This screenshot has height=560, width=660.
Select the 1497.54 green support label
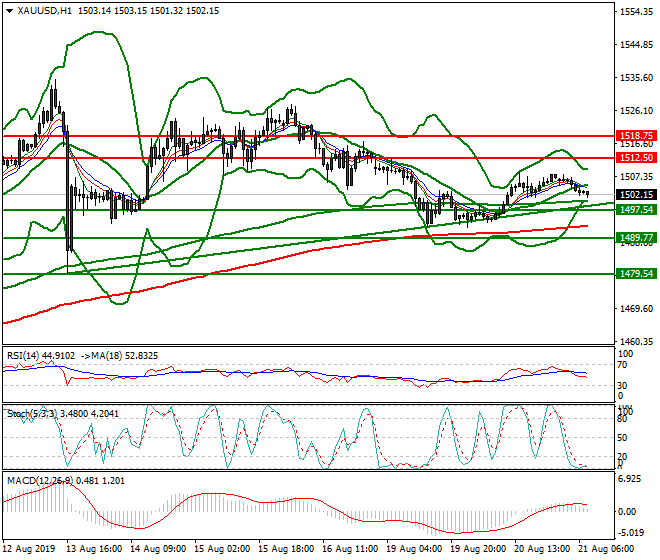pos(636,210)
